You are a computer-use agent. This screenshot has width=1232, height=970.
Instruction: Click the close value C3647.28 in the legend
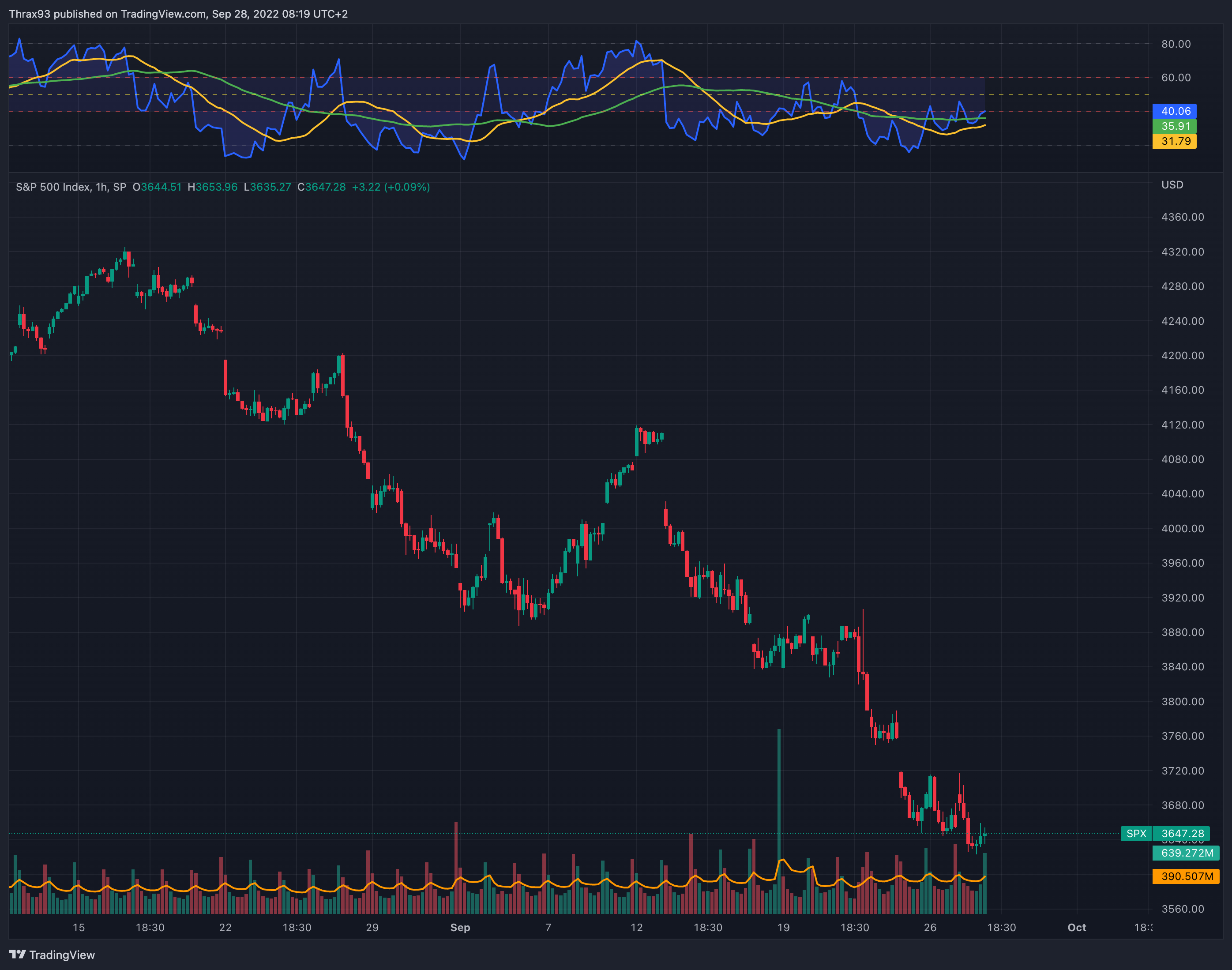[x=321, y=187]
